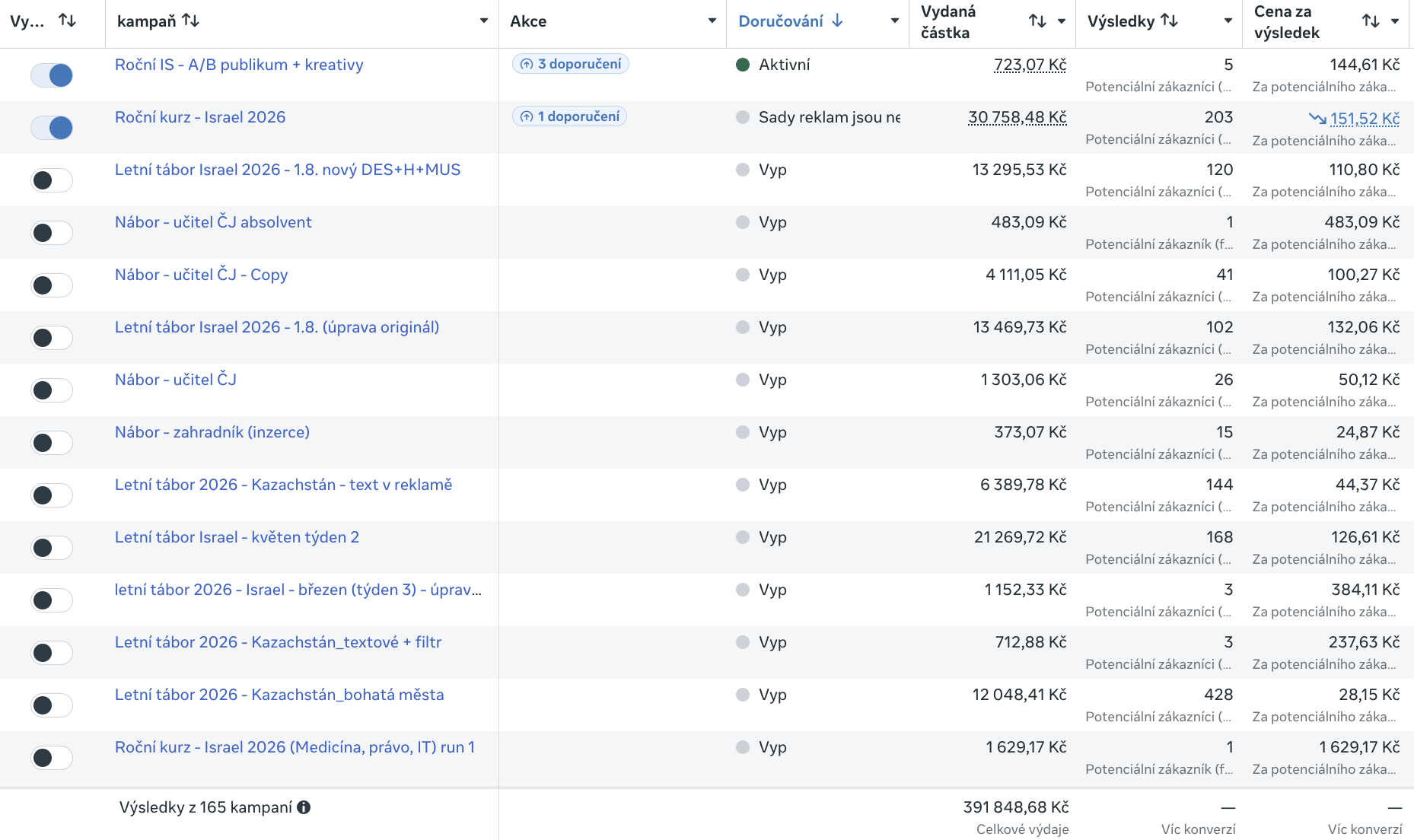
Task: Open Výsledky column dropdown menu
Action: click(1228, 21)
